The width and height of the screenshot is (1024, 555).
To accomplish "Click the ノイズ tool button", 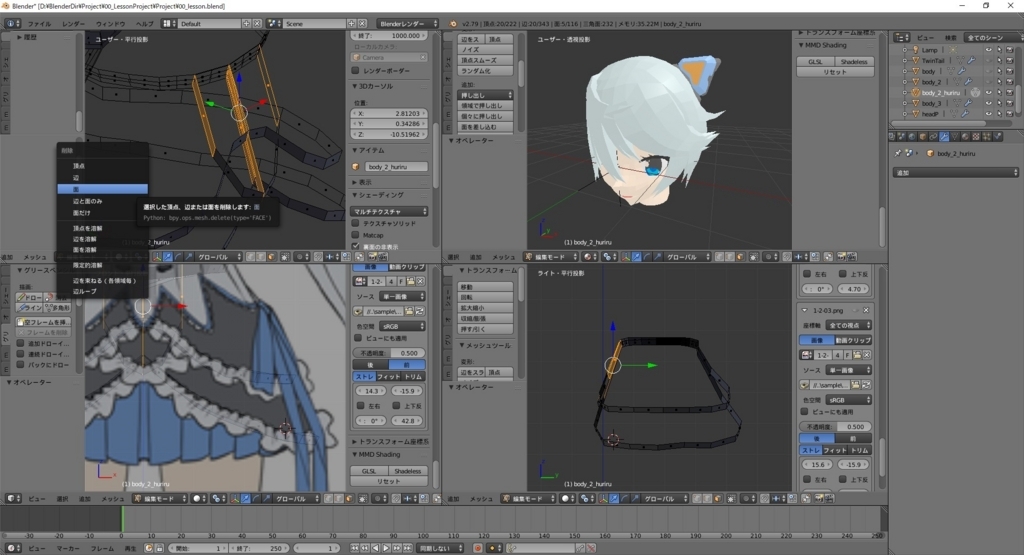I will coord(485,50).
